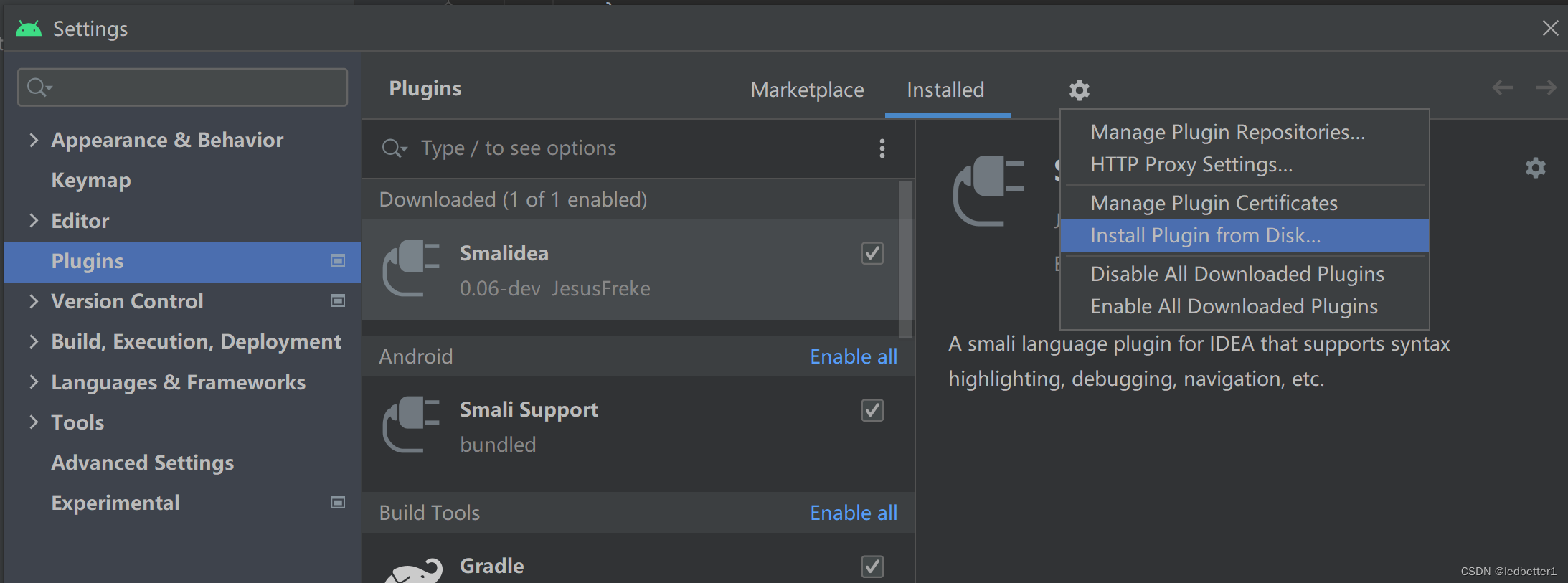Click the project-level icon beside Version Control
The image size is (1568, 583).
[x=338, y=300]
